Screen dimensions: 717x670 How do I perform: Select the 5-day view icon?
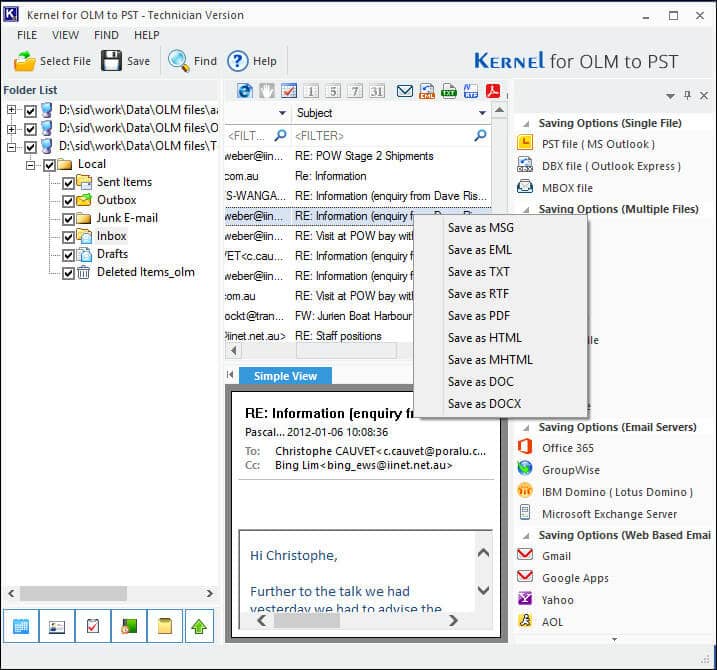[333, 91]
